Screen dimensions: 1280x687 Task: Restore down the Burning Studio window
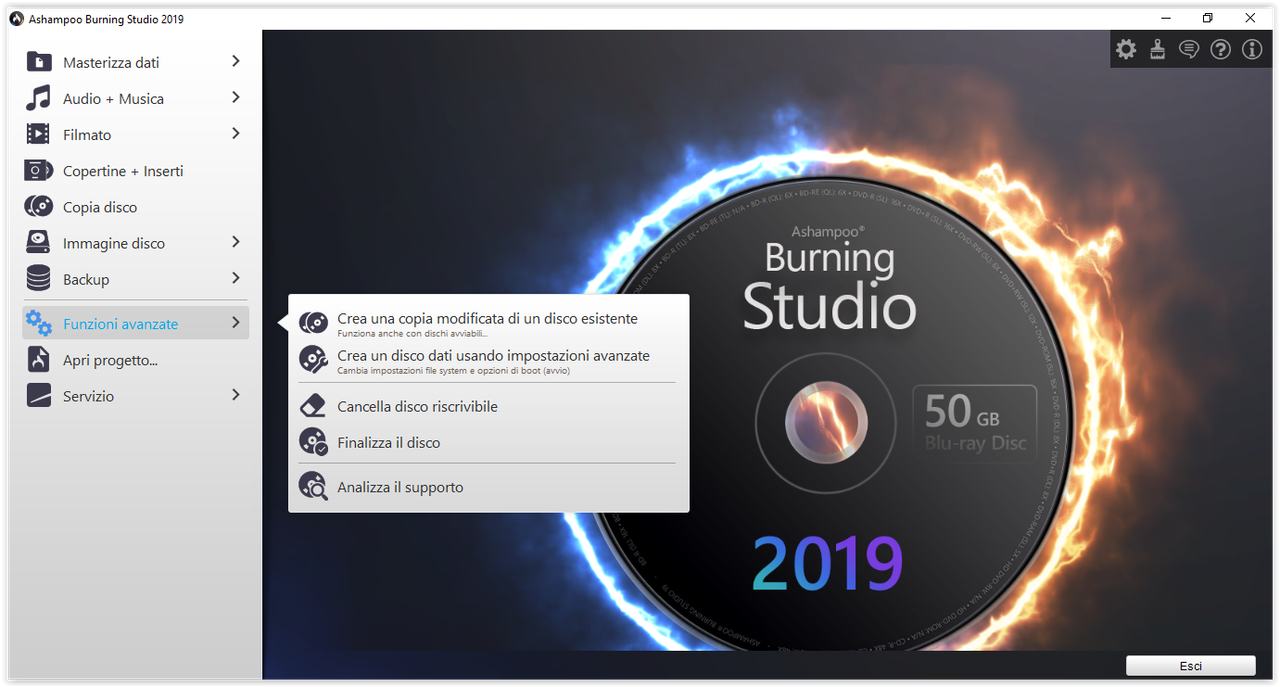point(1208,18)
